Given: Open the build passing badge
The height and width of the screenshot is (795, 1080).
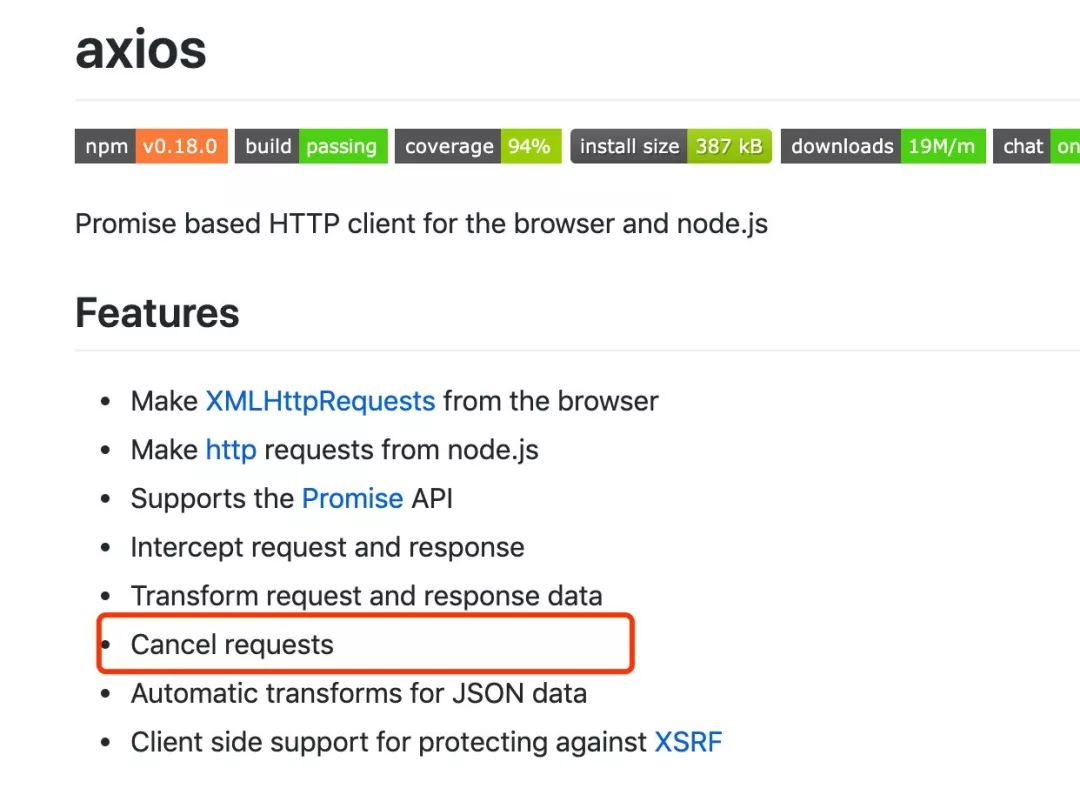Looking at the screenshot, I should (311, 146).
